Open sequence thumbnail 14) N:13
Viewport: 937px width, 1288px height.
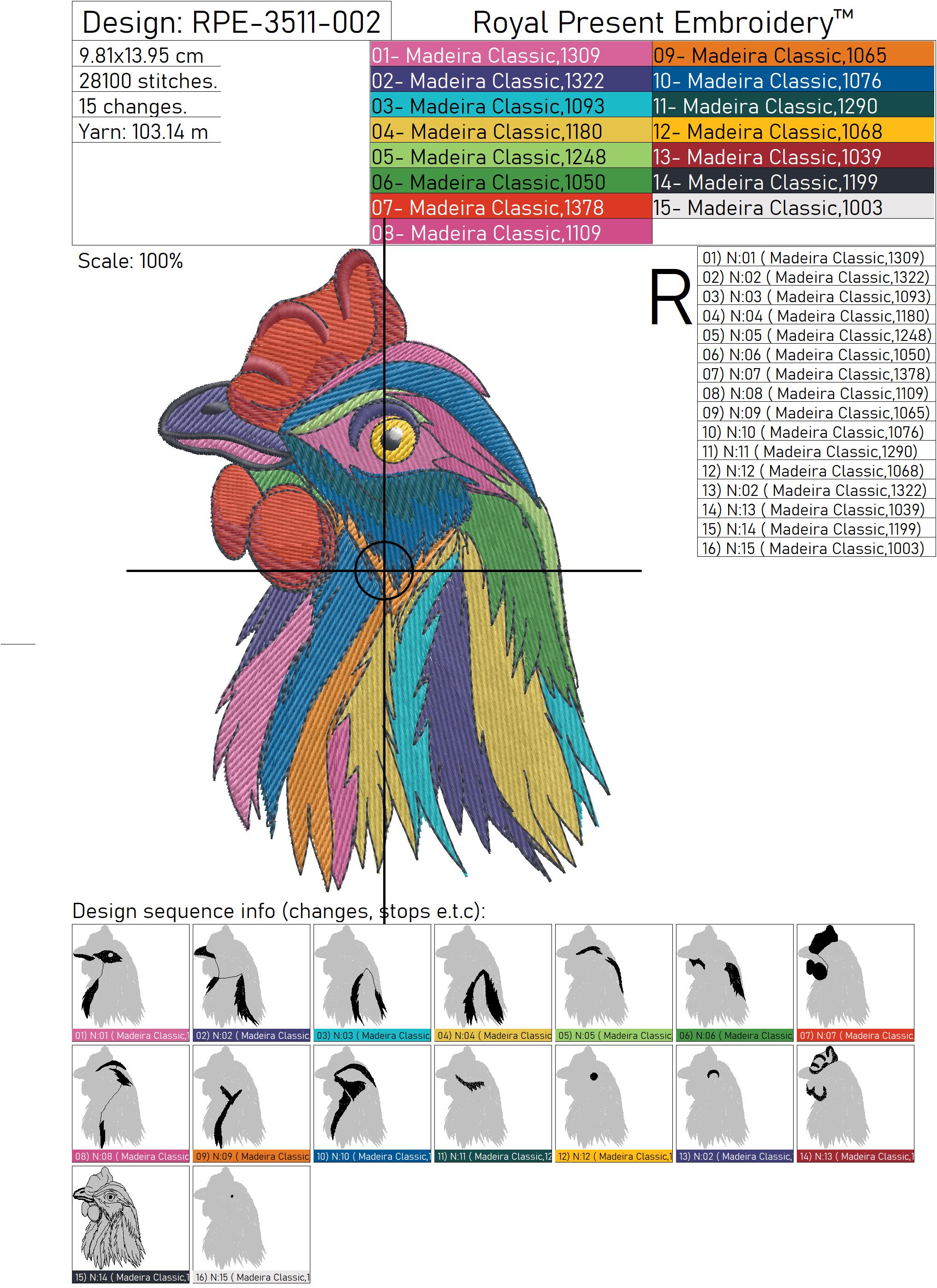[856, 1103]
